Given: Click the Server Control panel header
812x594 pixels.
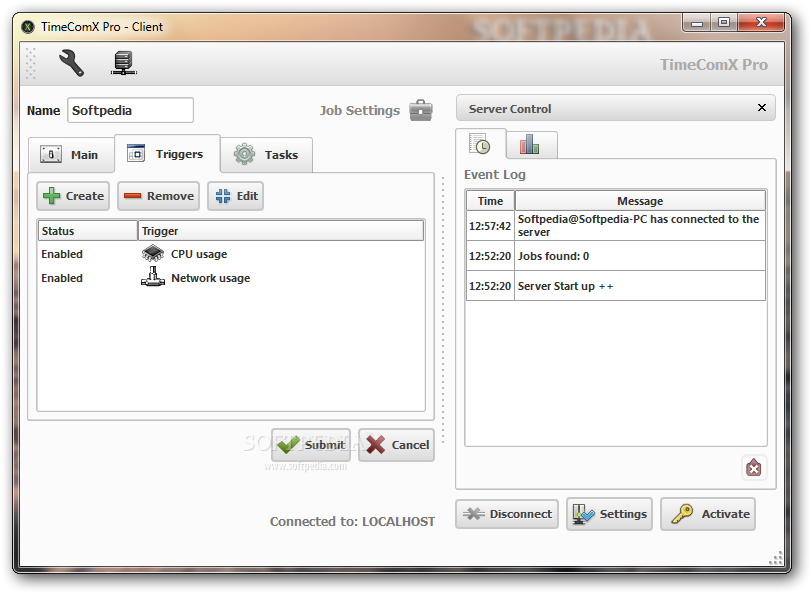Looking at the screenshot, I should pyautogui.click(x=616, y=108).
